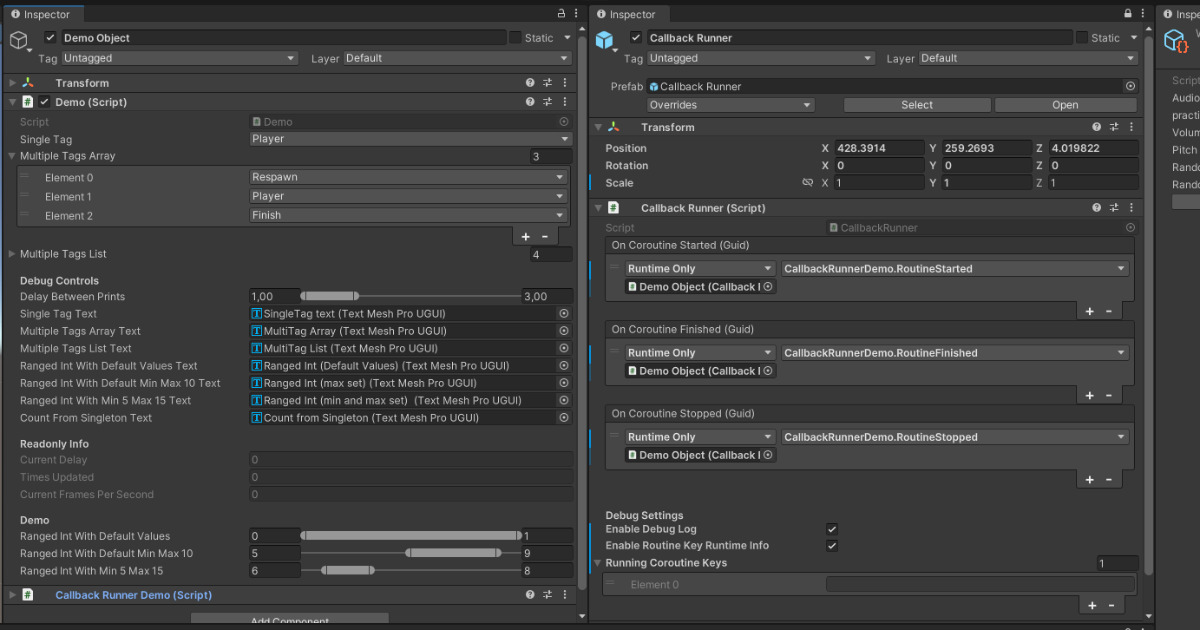Viewport: 1200px width, 630px height.
Task: Toggle Static checkbox for Demo Object
Action: point(516,38)
